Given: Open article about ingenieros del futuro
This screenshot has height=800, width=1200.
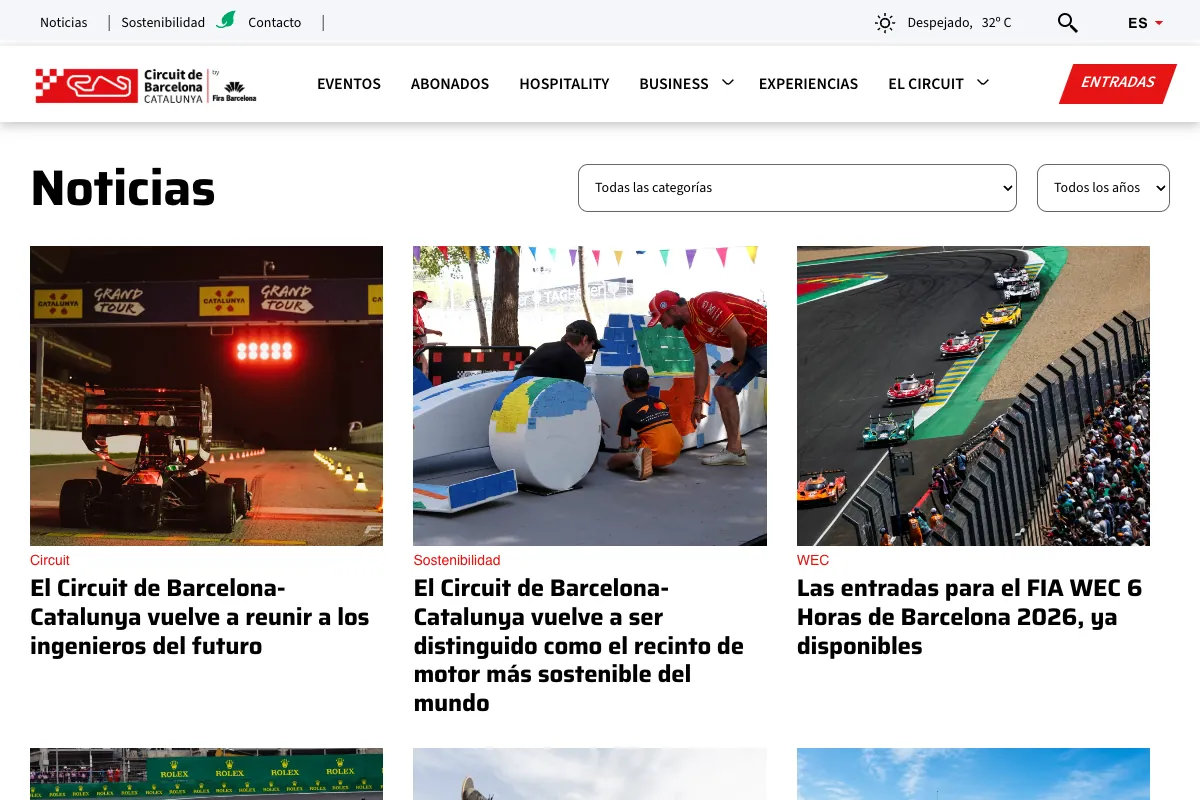Looking at the screenshot, I should 200,617.
